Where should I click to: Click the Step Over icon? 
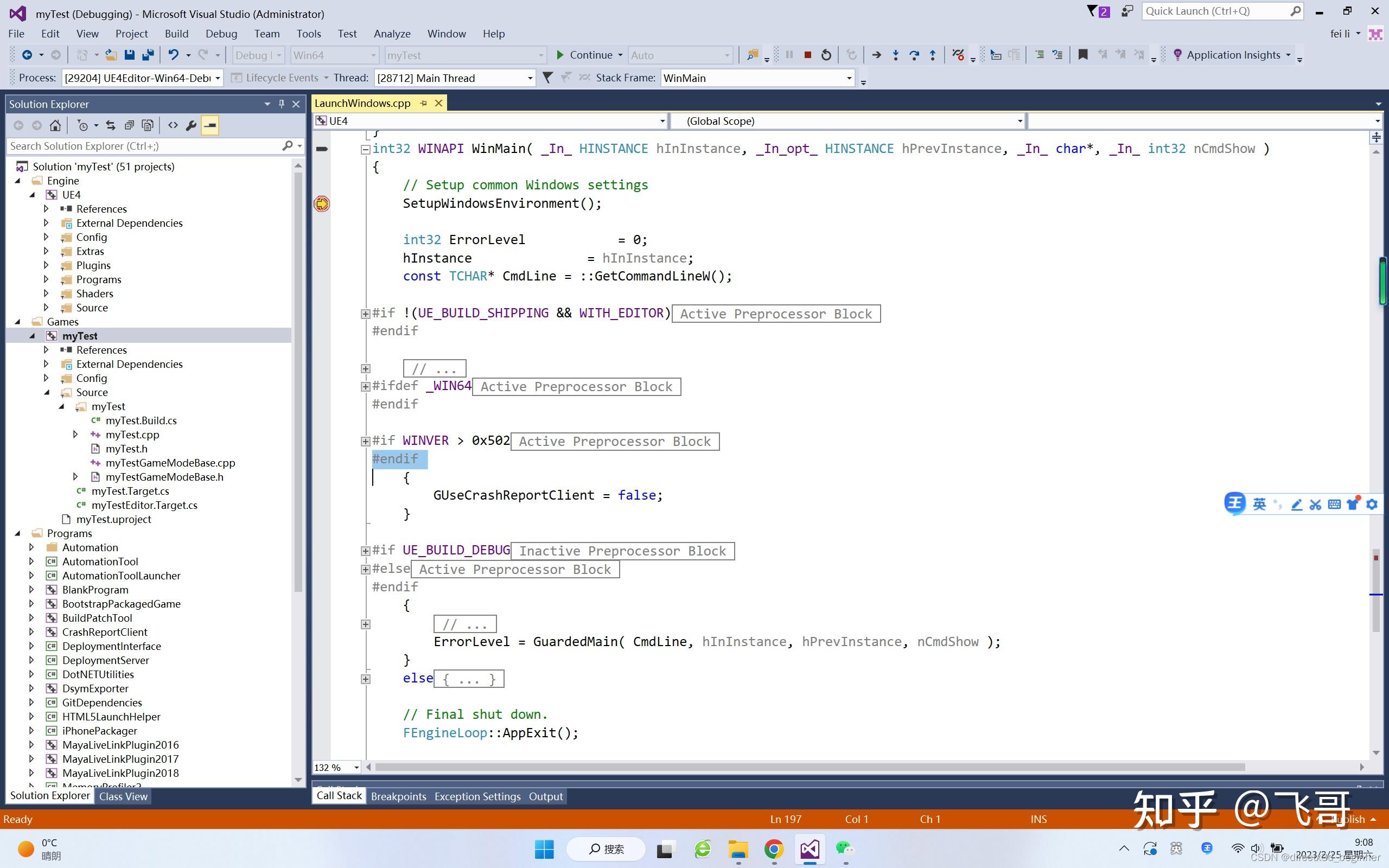click(x=914, y=55)
